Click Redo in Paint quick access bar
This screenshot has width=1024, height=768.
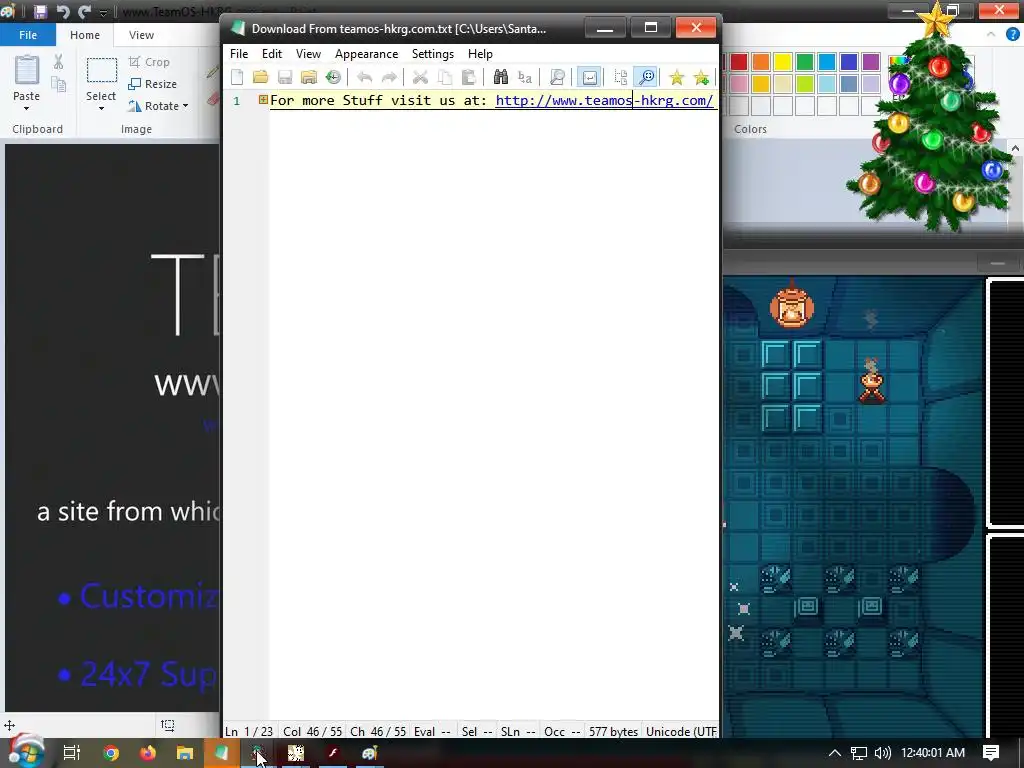pos(84,12)
